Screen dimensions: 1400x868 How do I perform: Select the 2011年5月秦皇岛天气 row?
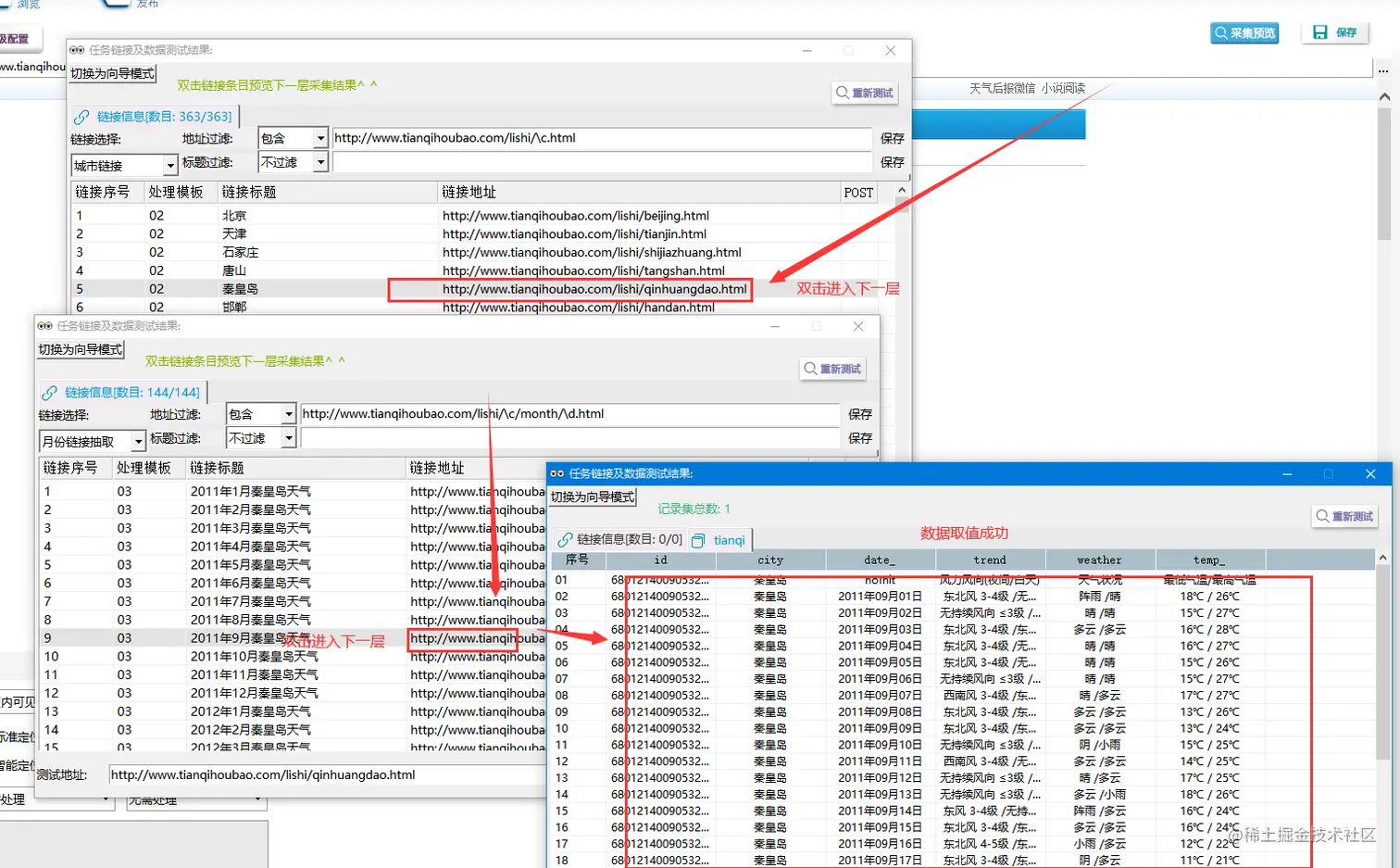pyautogui.click(x=293, y=564)
